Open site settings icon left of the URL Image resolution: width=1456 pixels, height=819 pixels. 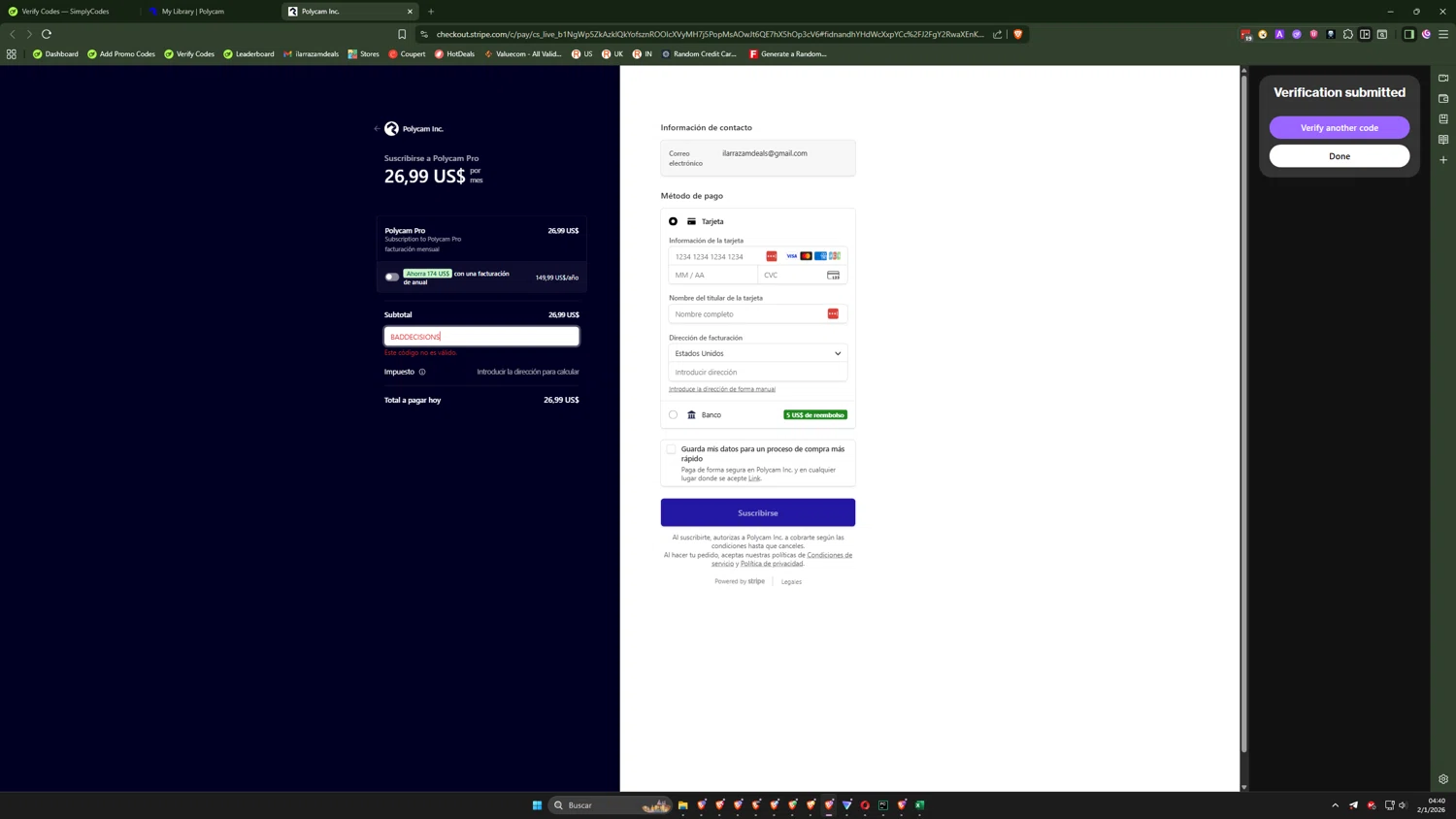(424, 34)
